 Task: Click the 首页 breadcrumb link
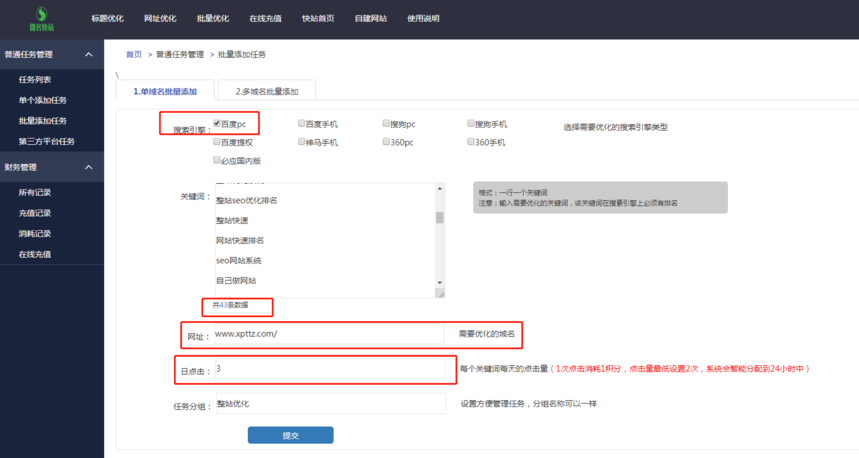134,54
